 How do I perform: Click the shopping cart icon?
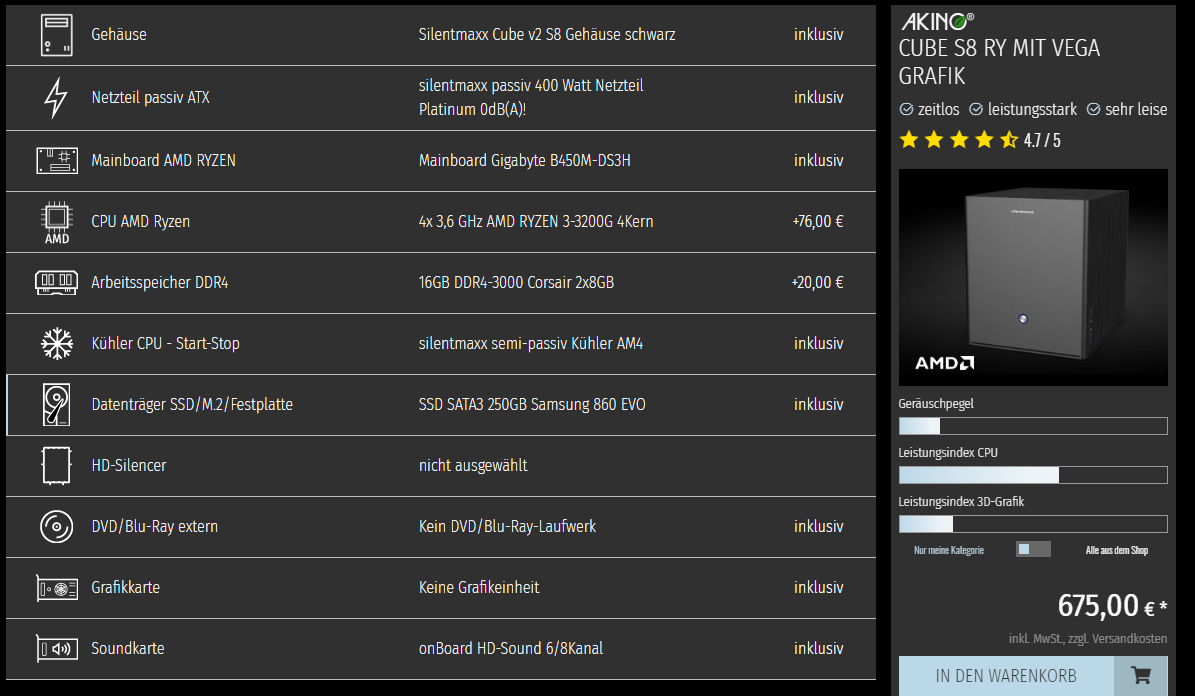[x=1141, y=675]
